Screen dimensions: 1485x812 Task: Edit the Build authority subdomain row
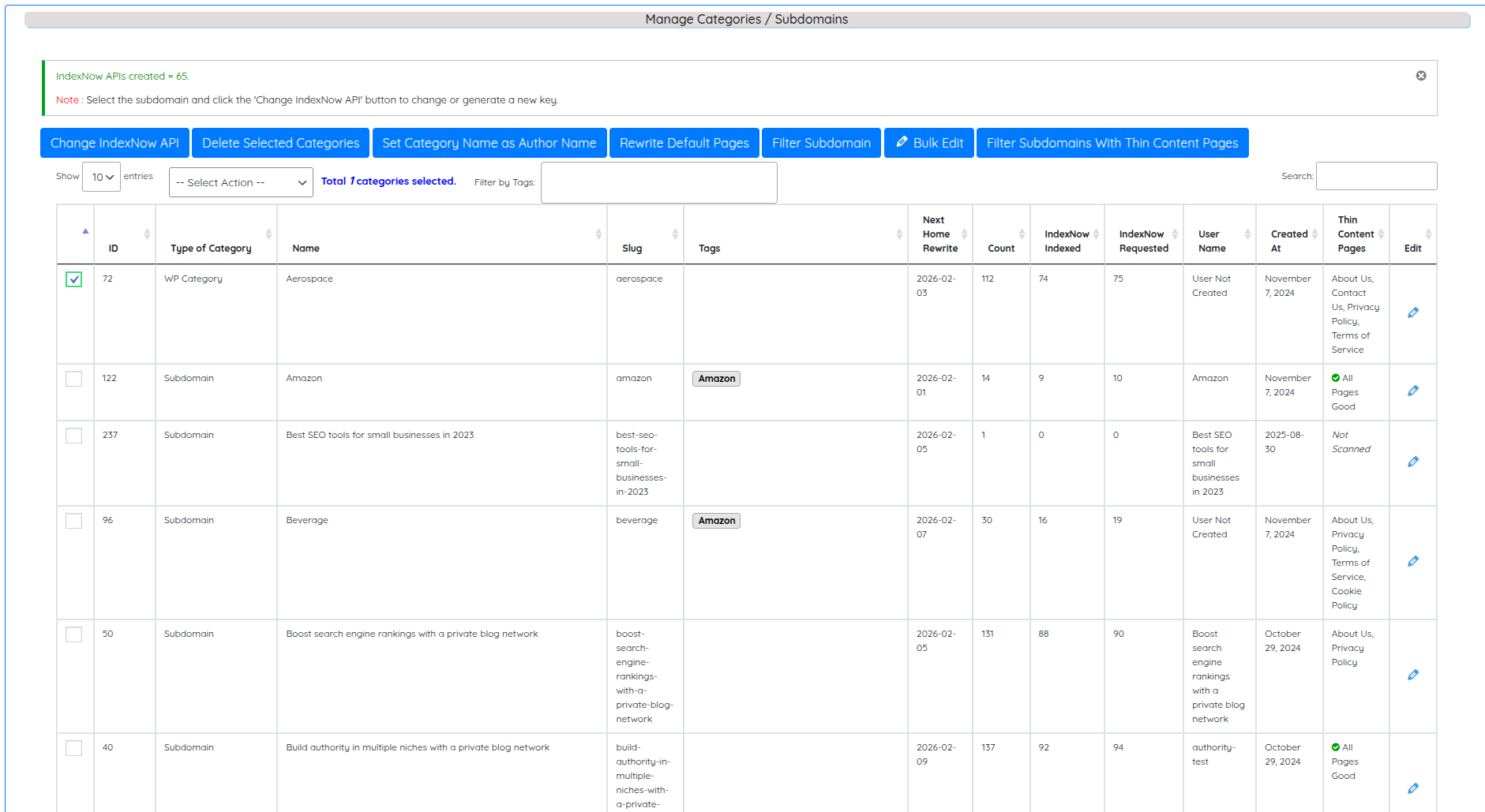pos(1412,789)
